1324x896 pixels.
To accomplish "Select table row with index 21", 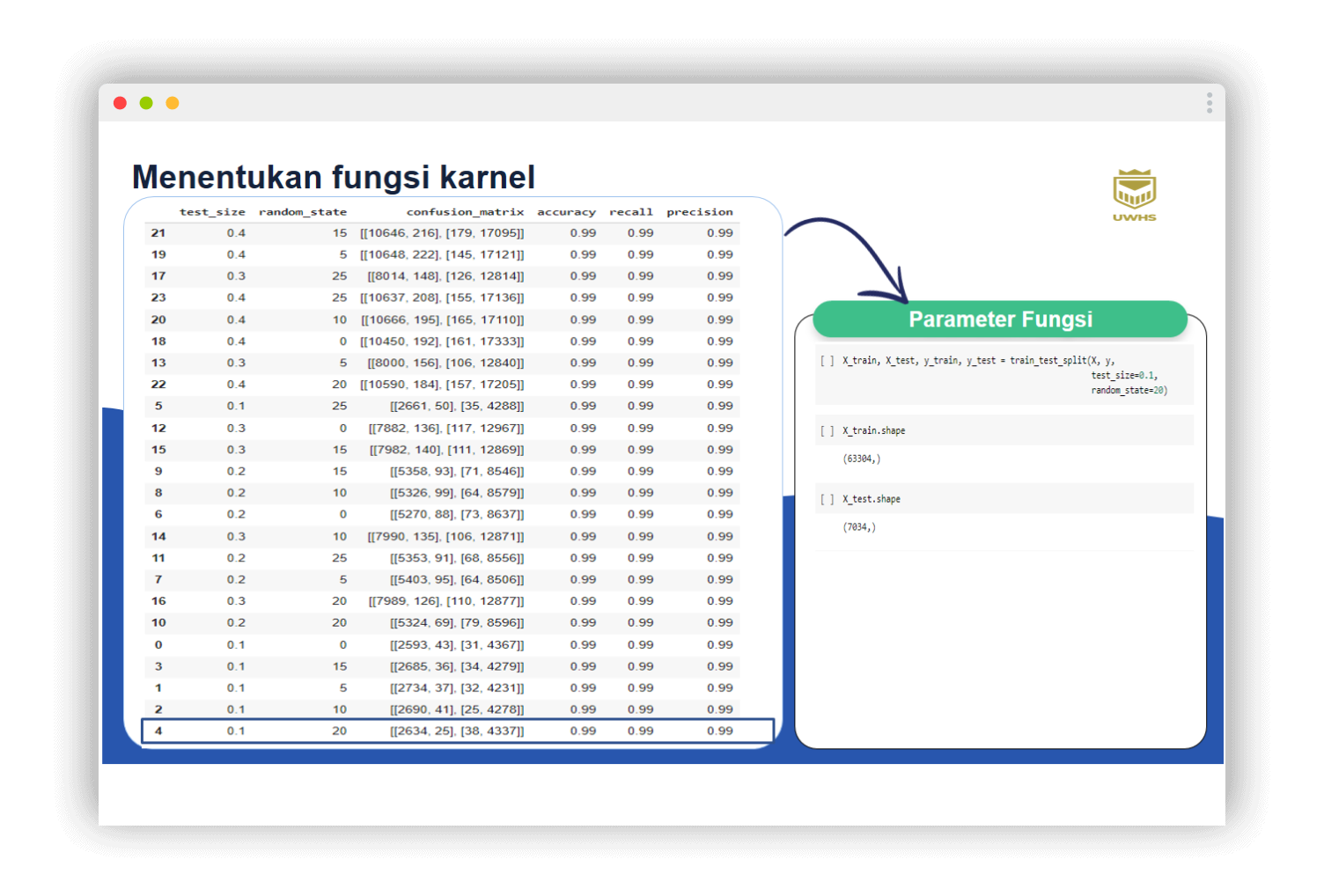I will click(x=442, y=233).
